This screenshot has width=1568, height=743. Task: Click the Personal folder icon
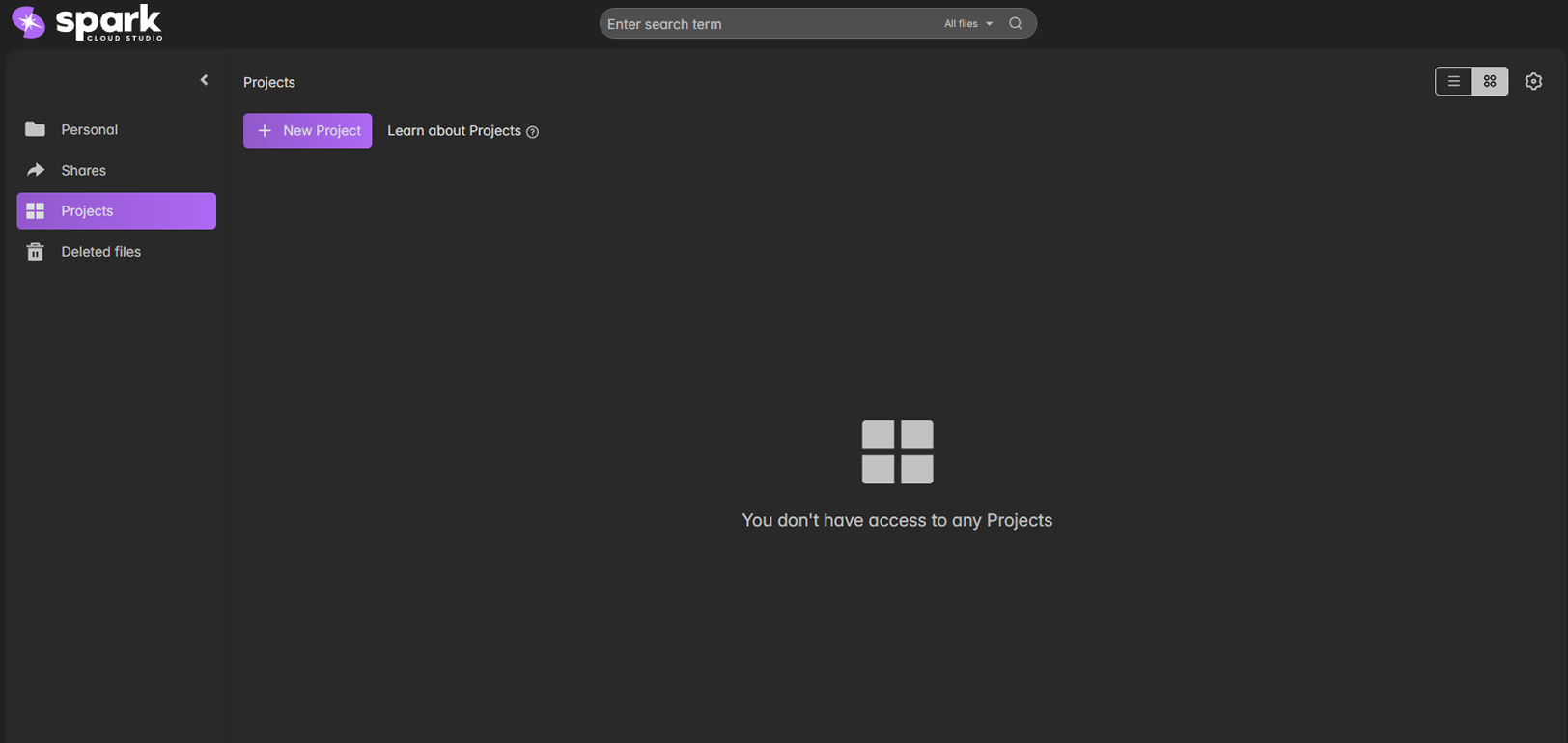pos(36,129)
